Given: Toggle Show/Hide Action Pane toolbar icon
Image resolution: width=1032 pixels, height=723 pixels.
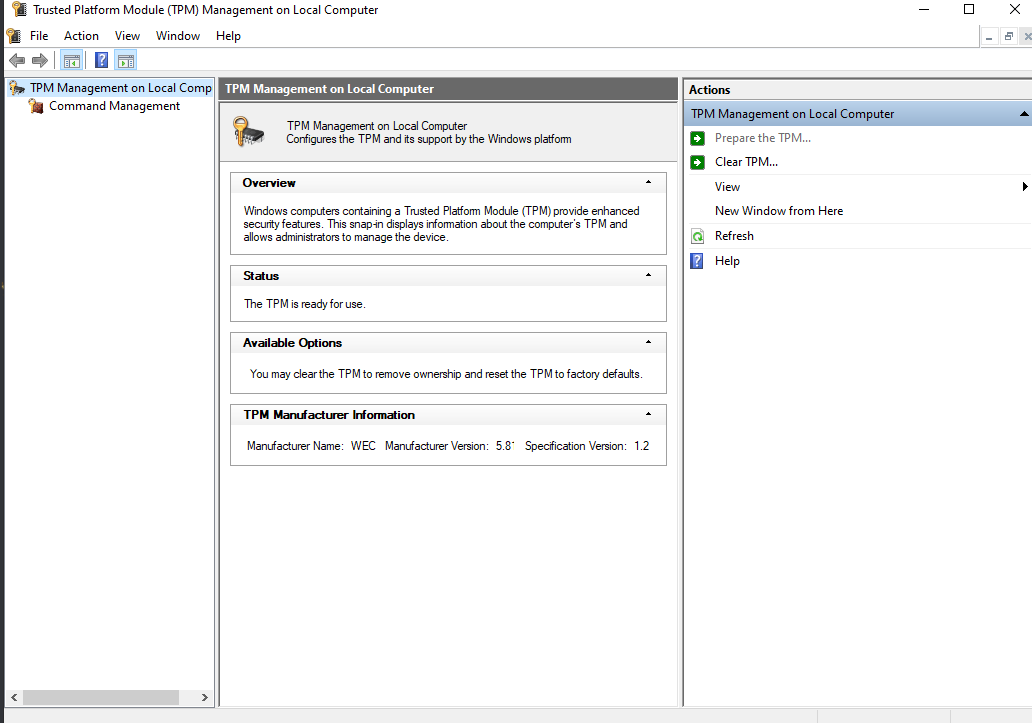Looking at the screenshot, I should [126, 61].
